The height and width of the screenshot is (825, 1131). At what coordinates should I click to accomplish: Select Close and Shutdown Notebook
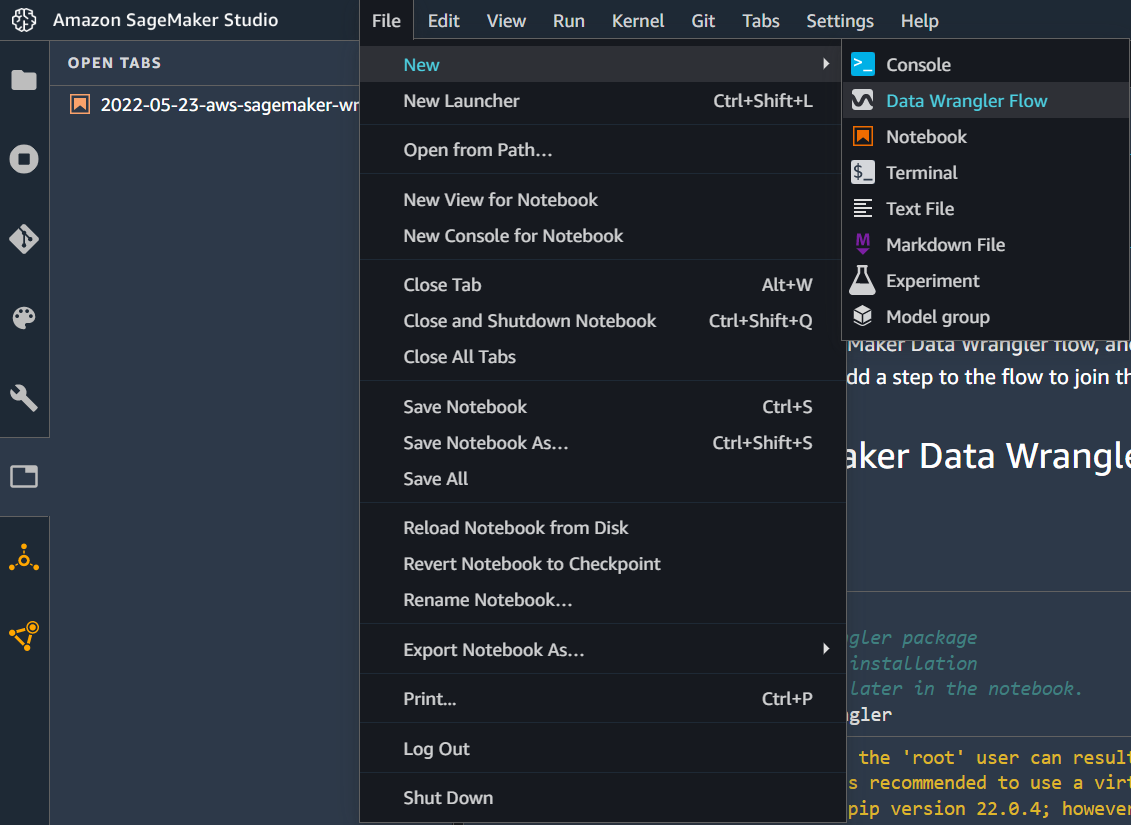(602, 320)
